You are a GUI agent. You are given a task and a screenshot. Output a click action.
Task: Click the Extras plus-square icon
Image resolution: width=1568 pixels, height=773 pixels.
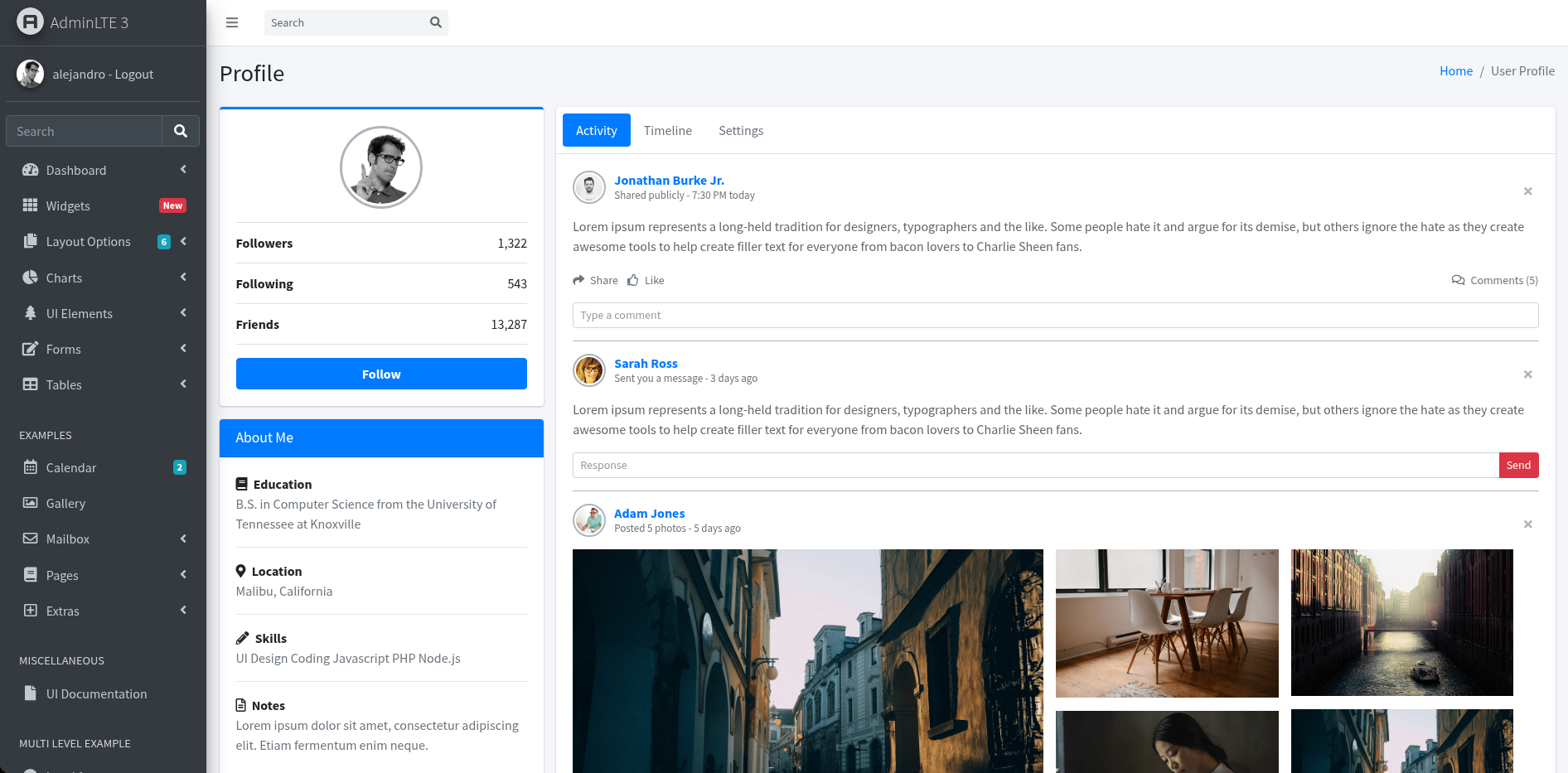point(31,611)
